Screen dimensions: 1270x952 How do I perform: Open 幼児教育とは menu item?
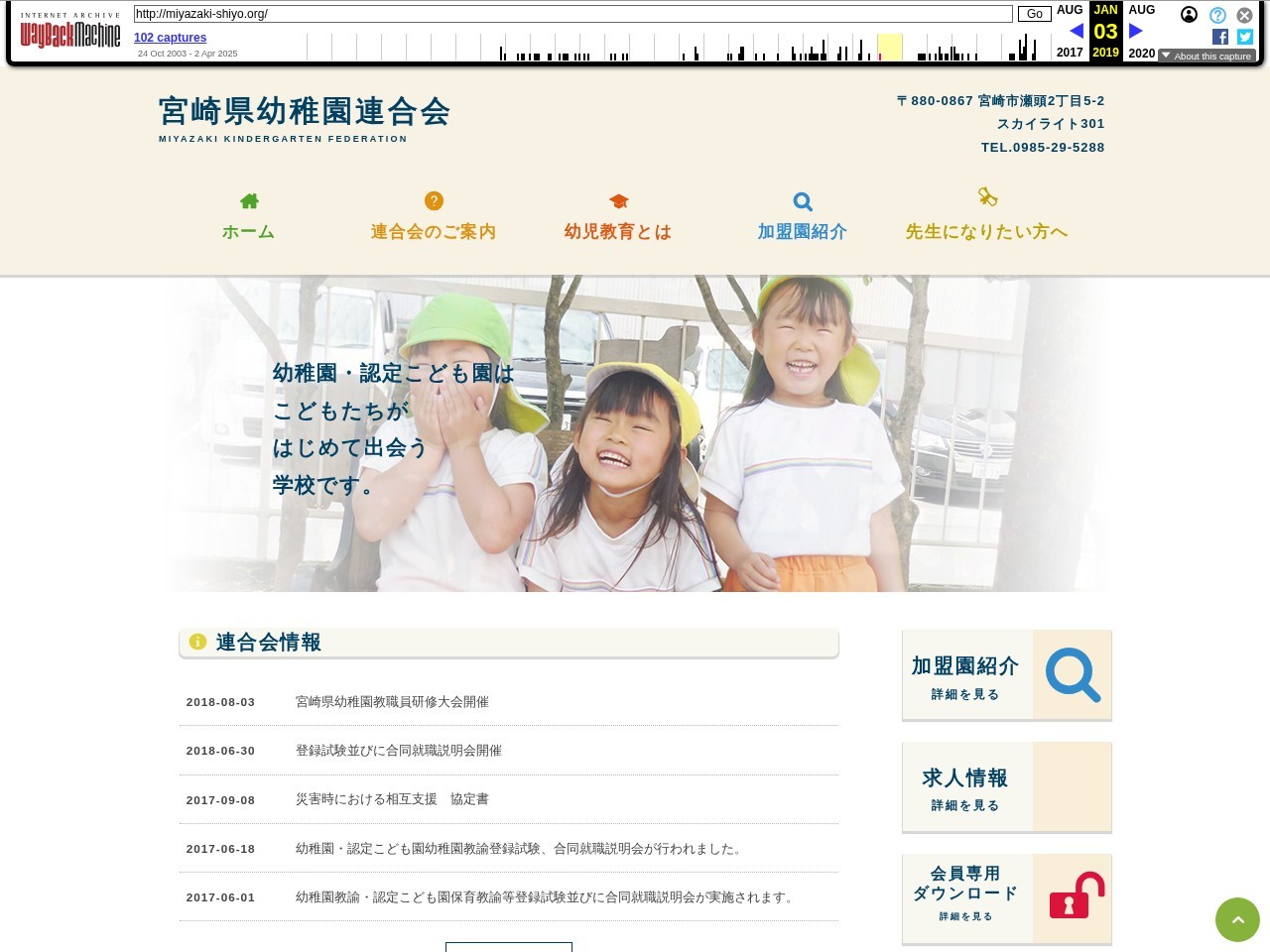pyautogui.click(x=618, y=231)
